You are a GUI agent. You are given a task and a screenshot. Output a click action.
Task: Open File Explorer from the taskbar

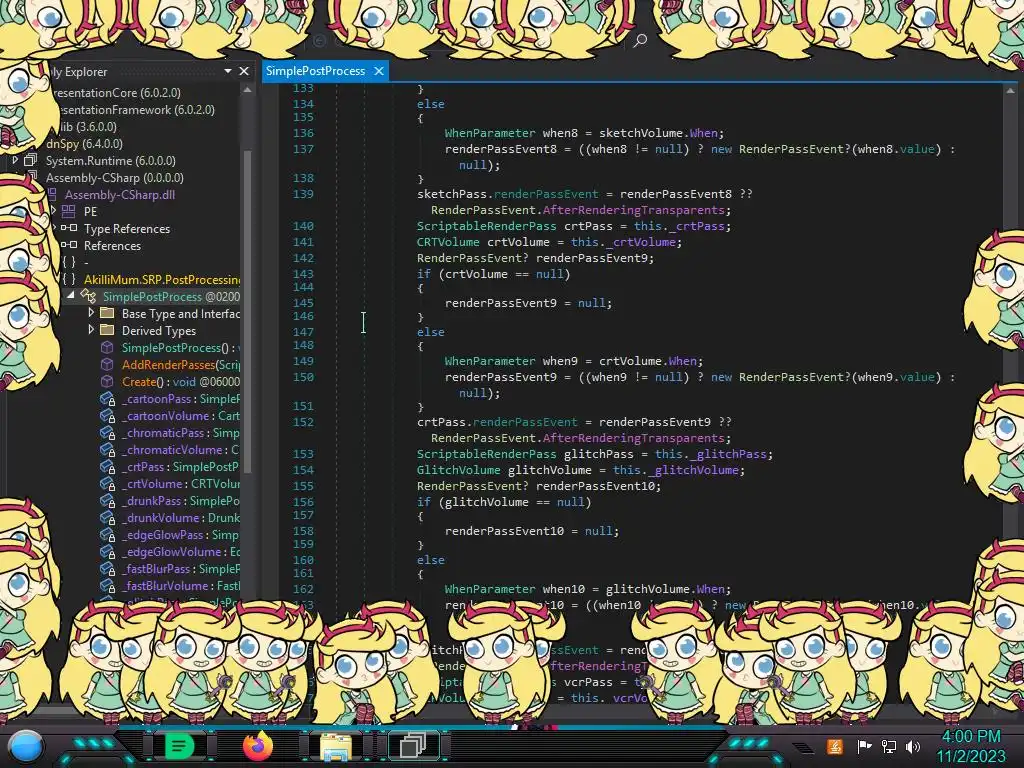click(x=336, y=746)
